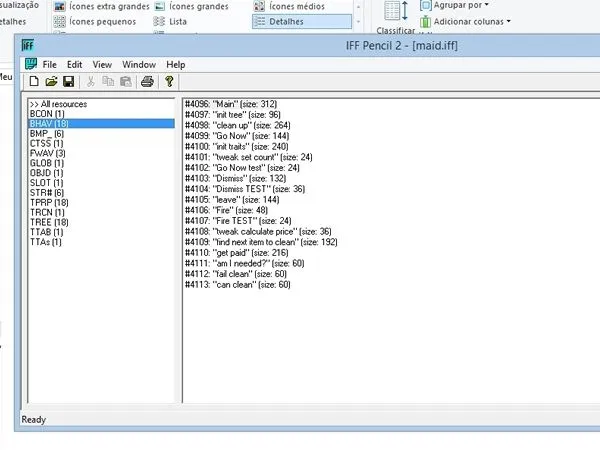600x450 pixels.
Task: Select OBJD (1) resource type
Action: pos(101,173)
